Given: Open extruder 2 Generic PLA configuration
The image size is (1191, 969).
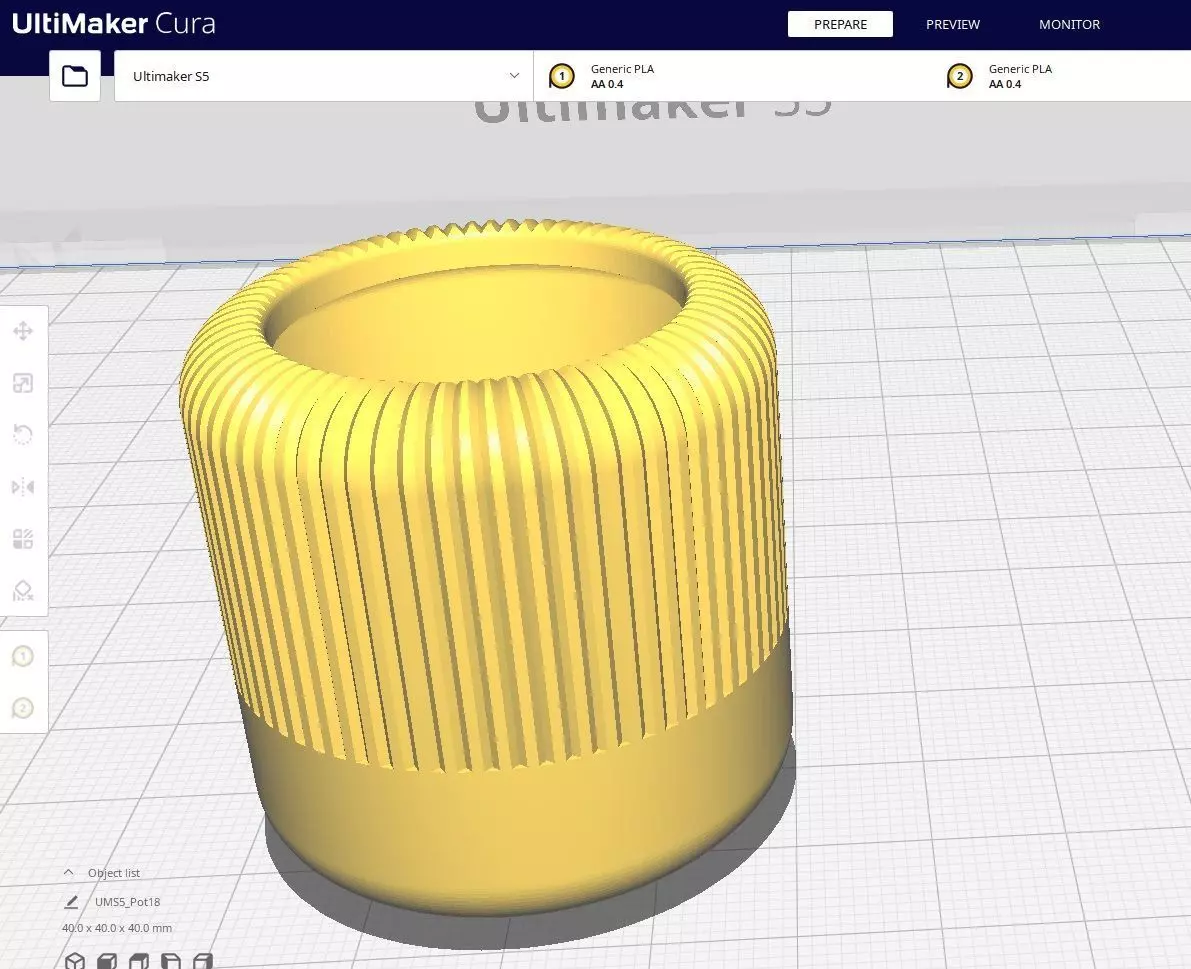Looking at the screenshot, I should 1062,76.
